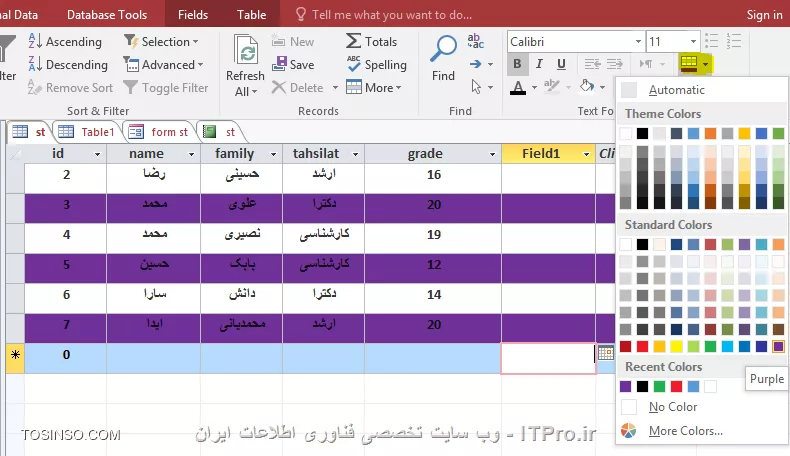This screenshot has height=456, width=790.
Task: Switch to the Table1 document tab
Action: [x=88, y=132]
